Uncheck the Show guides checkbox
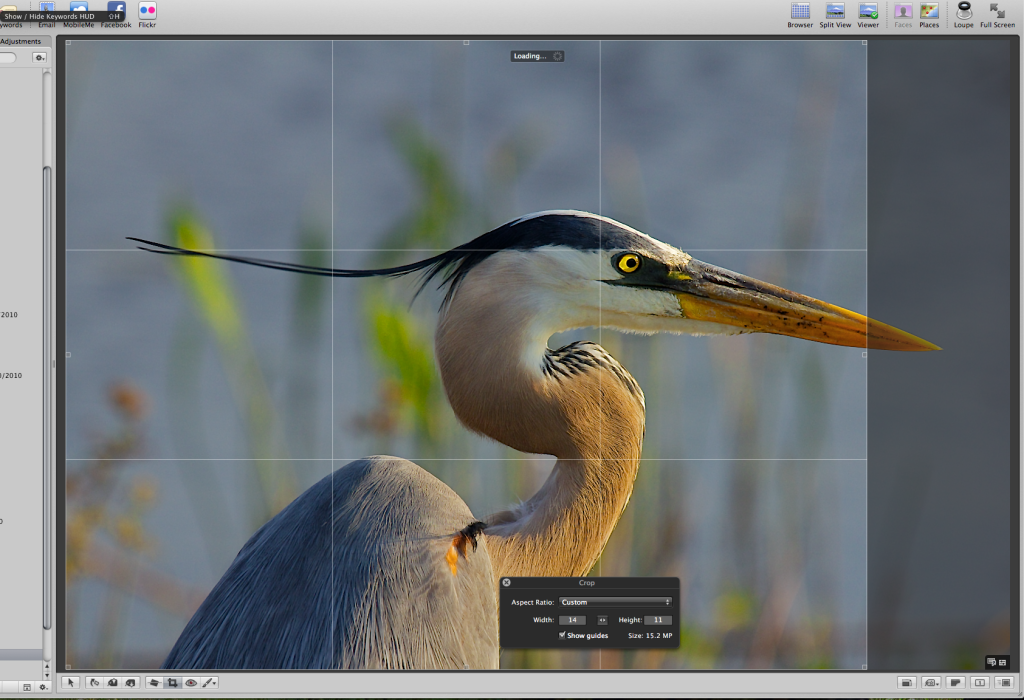The width and height of the screenshot is (1024, 700). tap(562, 635)
